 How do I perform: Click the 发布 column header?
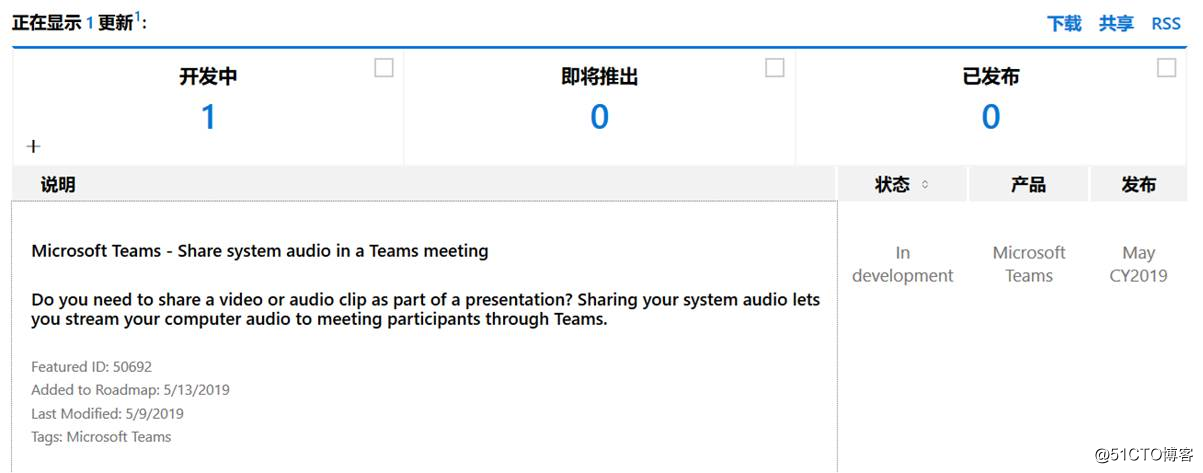(1138, 184)
